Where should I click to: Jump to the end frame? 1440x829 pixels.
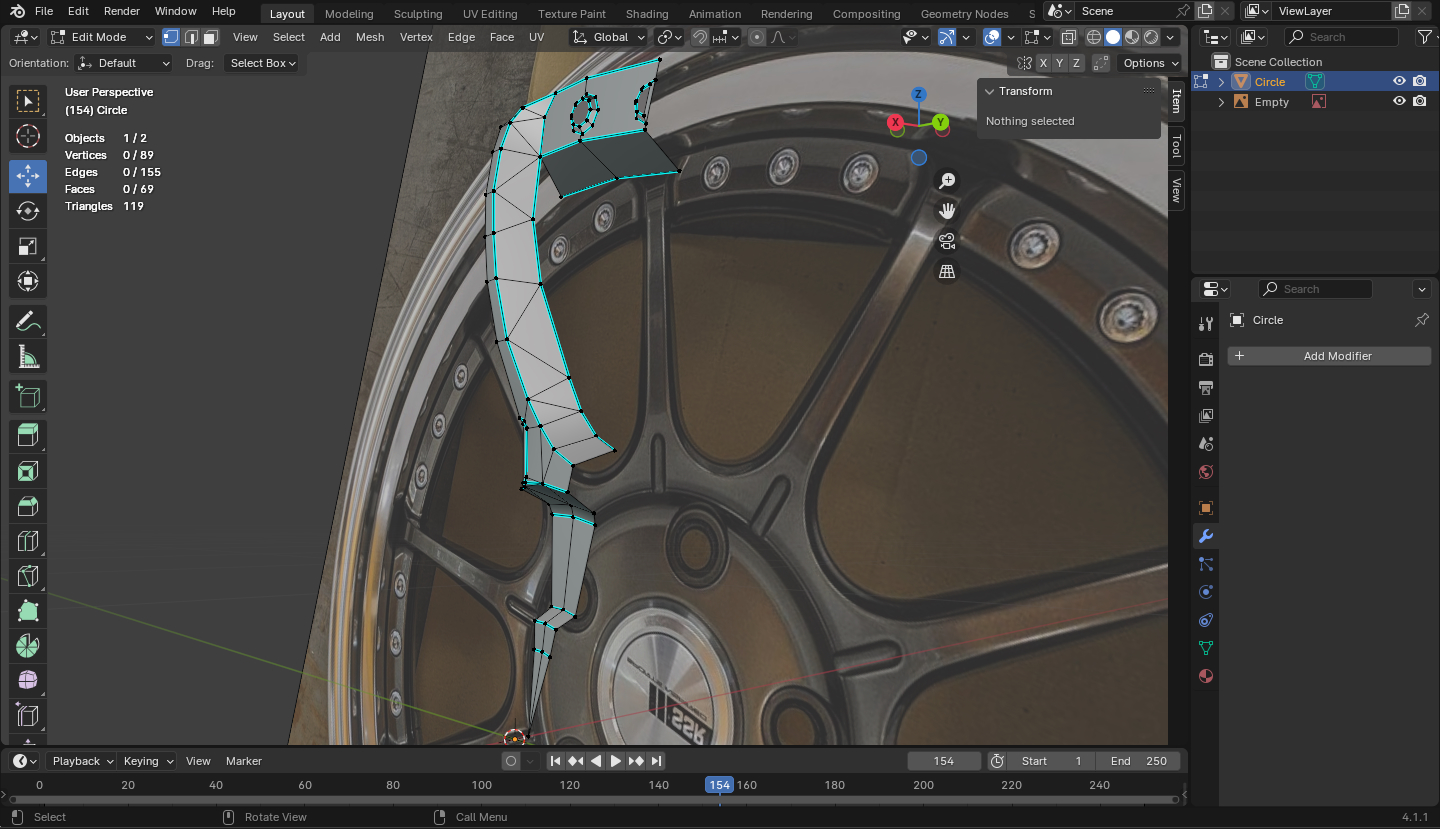click(x=657, y=761)
